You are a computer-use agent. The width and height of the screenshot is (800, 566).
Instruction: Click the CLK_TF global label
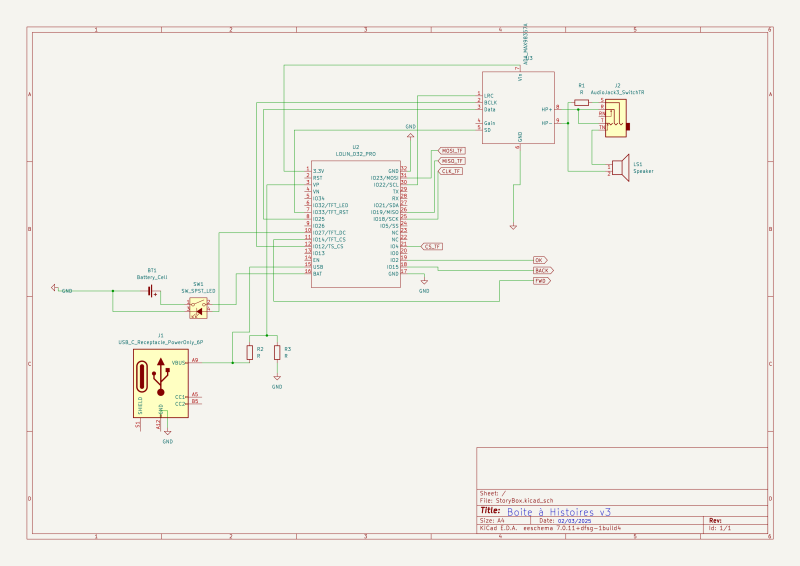click(451, 171)
